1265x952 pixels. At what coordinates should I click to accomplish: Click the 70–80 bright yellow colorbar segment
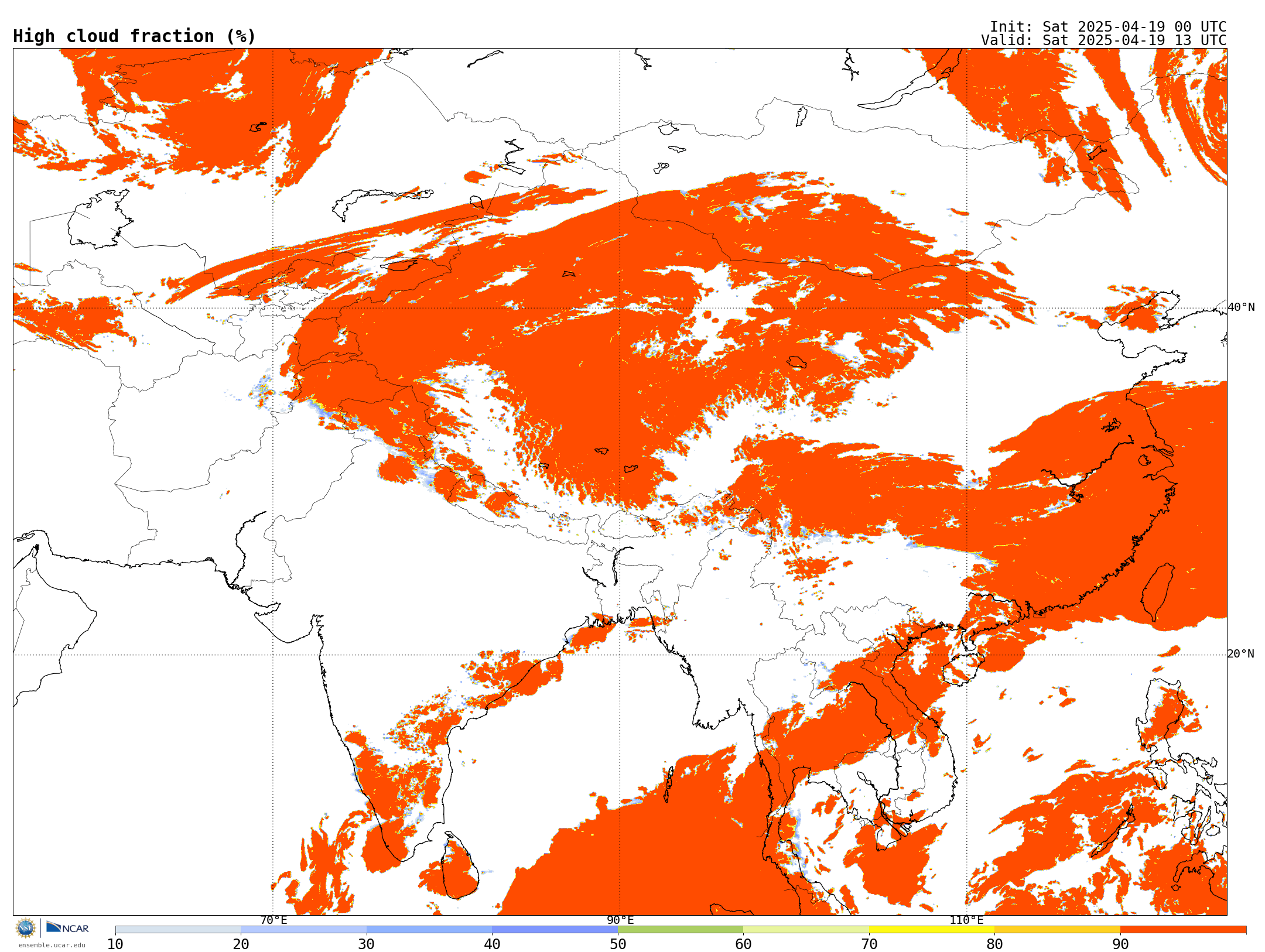[932, 929]
